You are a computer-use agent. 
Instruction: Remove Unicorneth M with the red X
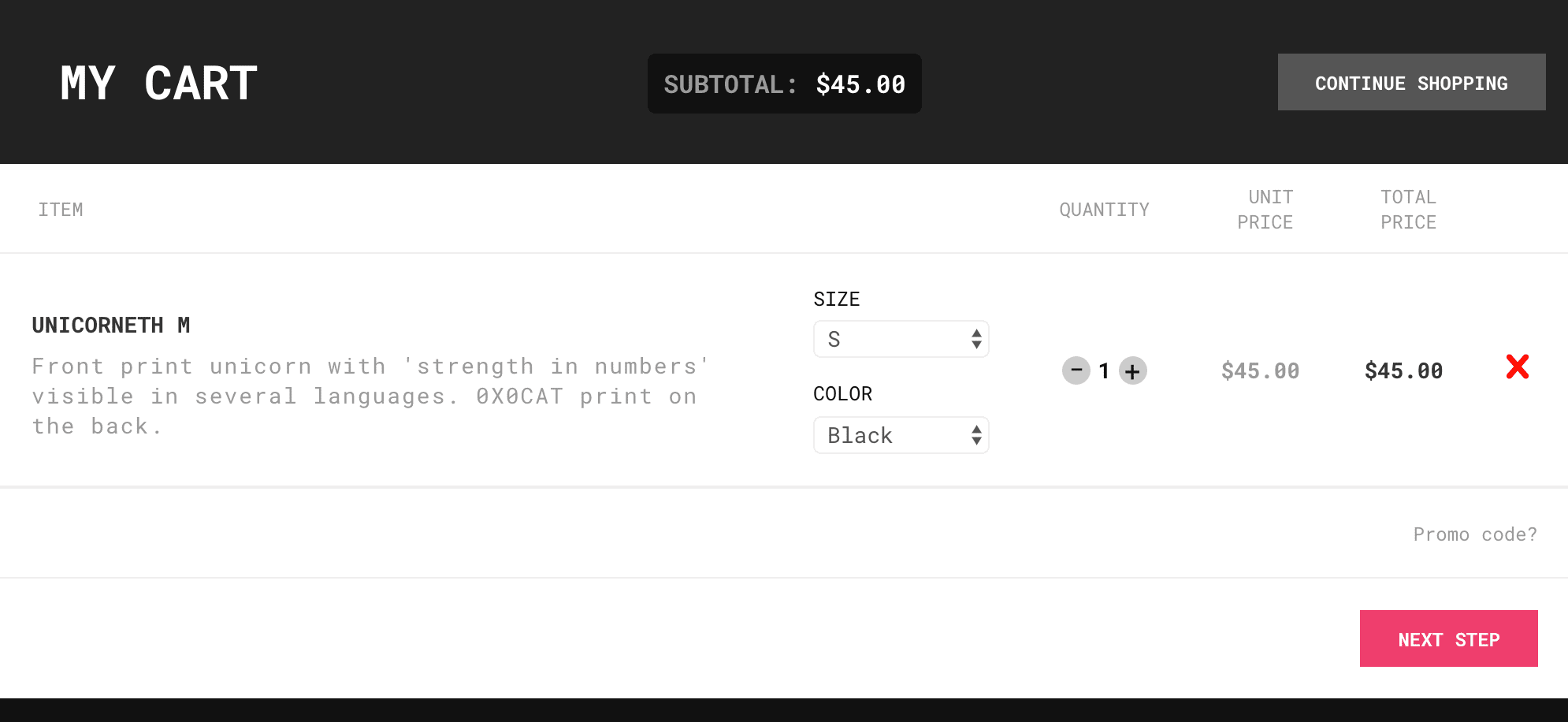(1517, 367)
